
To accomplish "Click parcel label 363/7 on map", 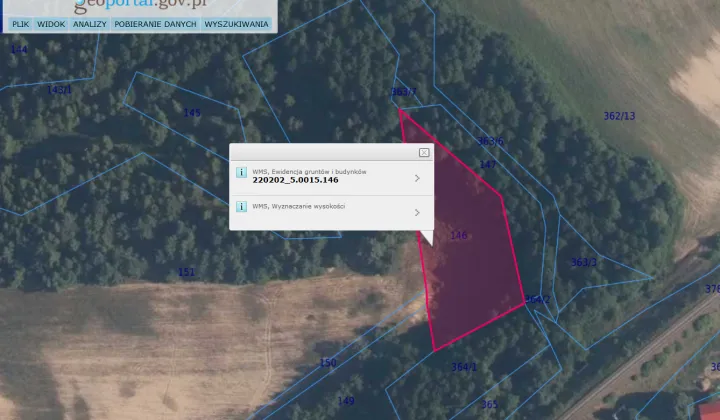I will [x=404, y=92].
